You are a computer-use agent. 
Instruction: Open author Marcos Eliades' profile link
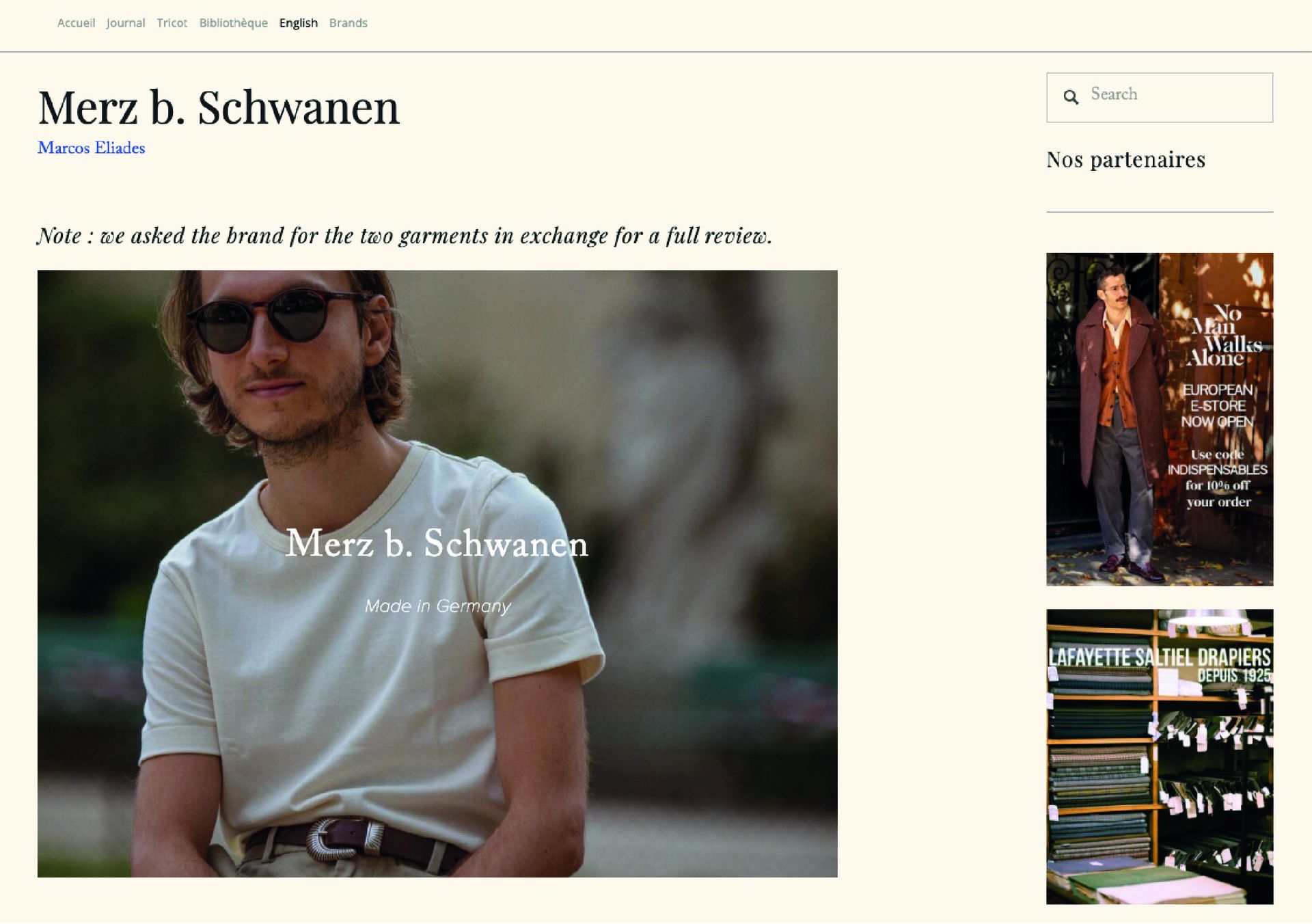91,148
